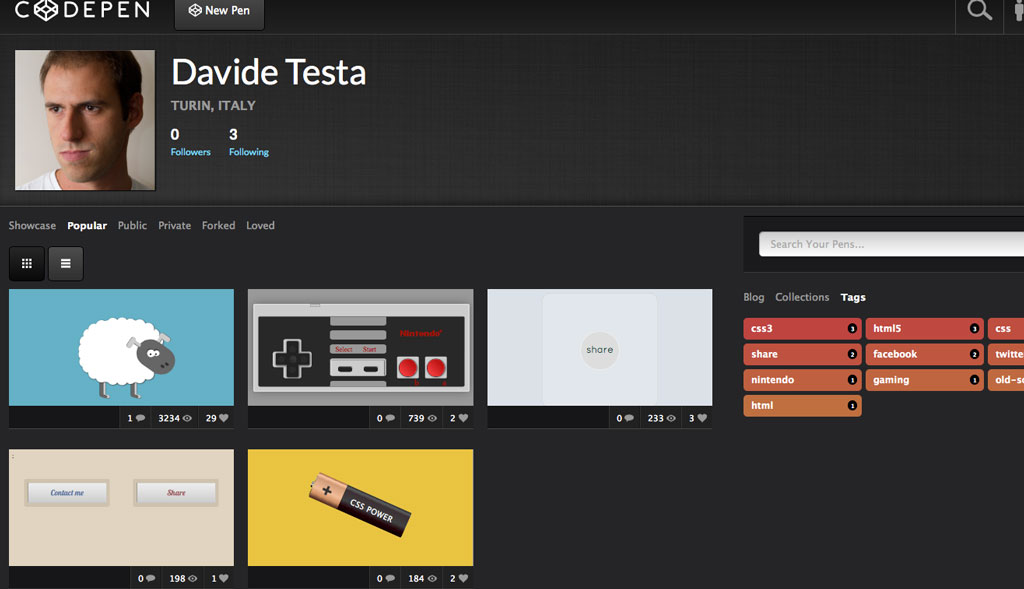Click the TURIN, ITALY location text
Viewport: 1024px width, 589px height.
(213, 105)
